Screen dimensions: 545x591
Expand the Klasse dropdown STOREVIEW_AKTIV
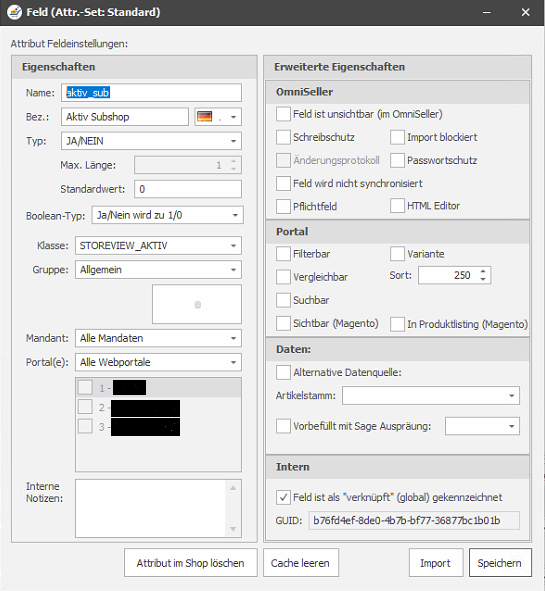tap(158, 246)
